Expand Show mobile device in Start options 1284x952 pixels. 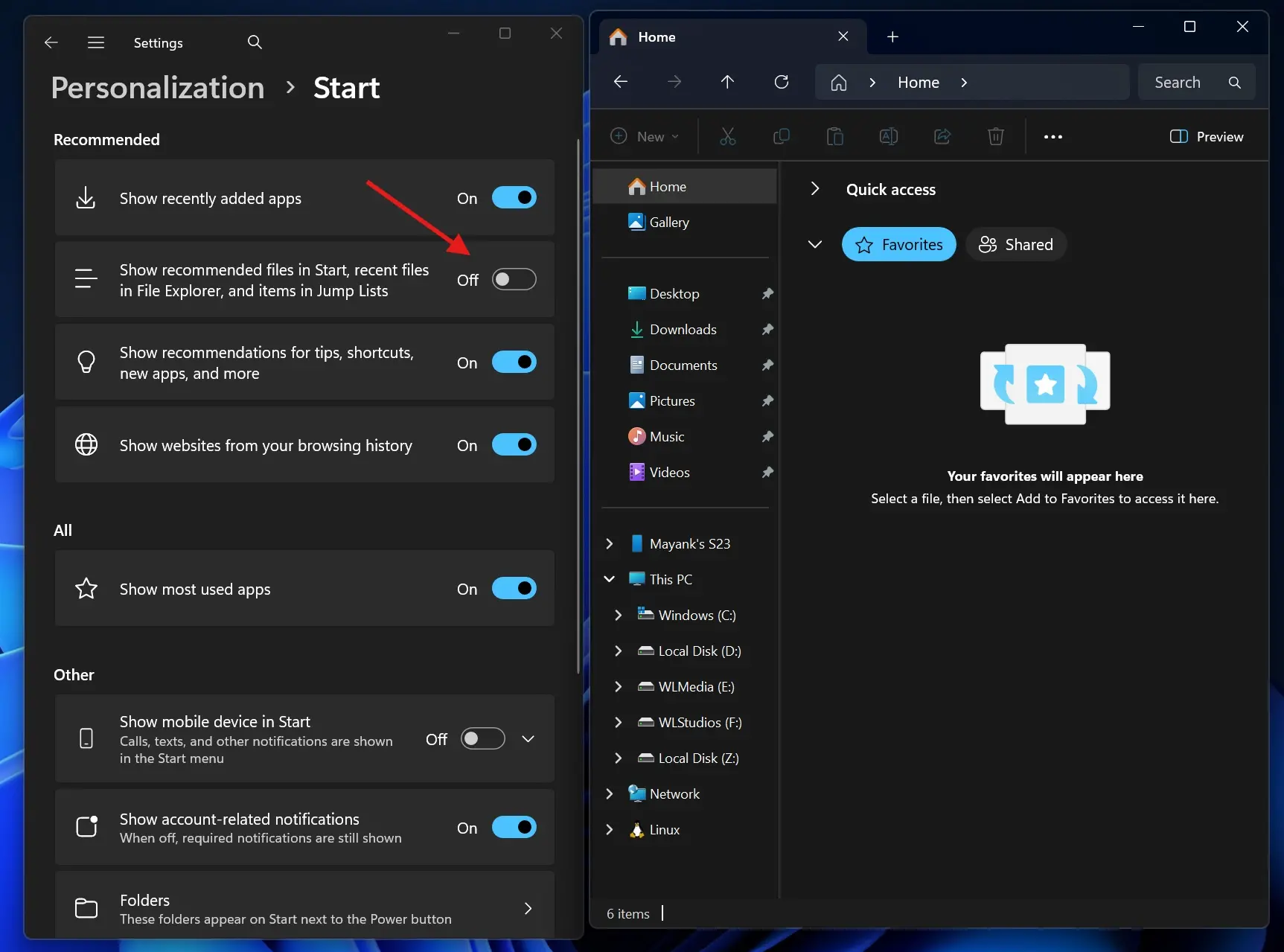528,738
